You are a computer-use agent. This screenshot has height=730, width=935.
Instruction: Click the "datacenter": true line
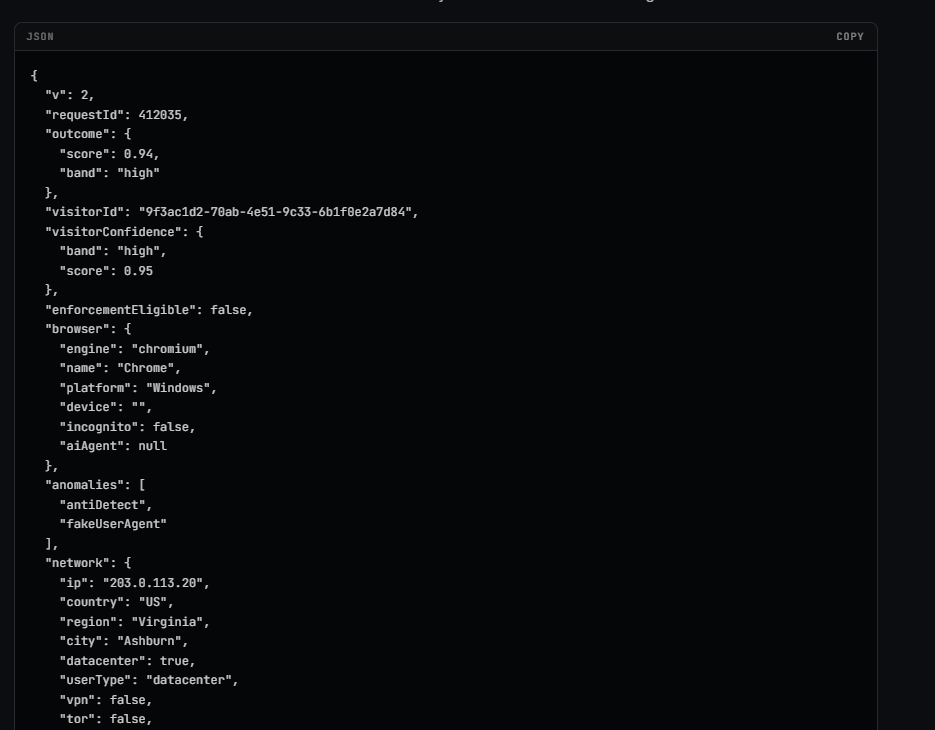coord(128,661)
